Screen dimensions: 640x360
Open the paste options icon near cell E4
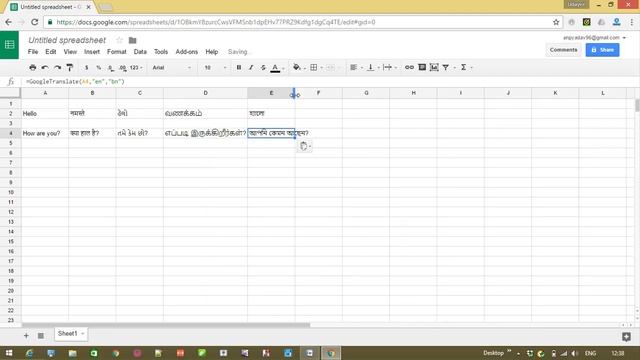pyautogui.click(x=304, y=146)
